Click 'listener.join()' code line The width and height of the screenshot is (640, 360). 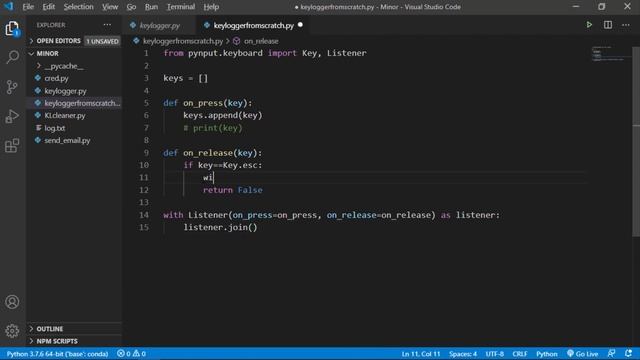point(220,227)
